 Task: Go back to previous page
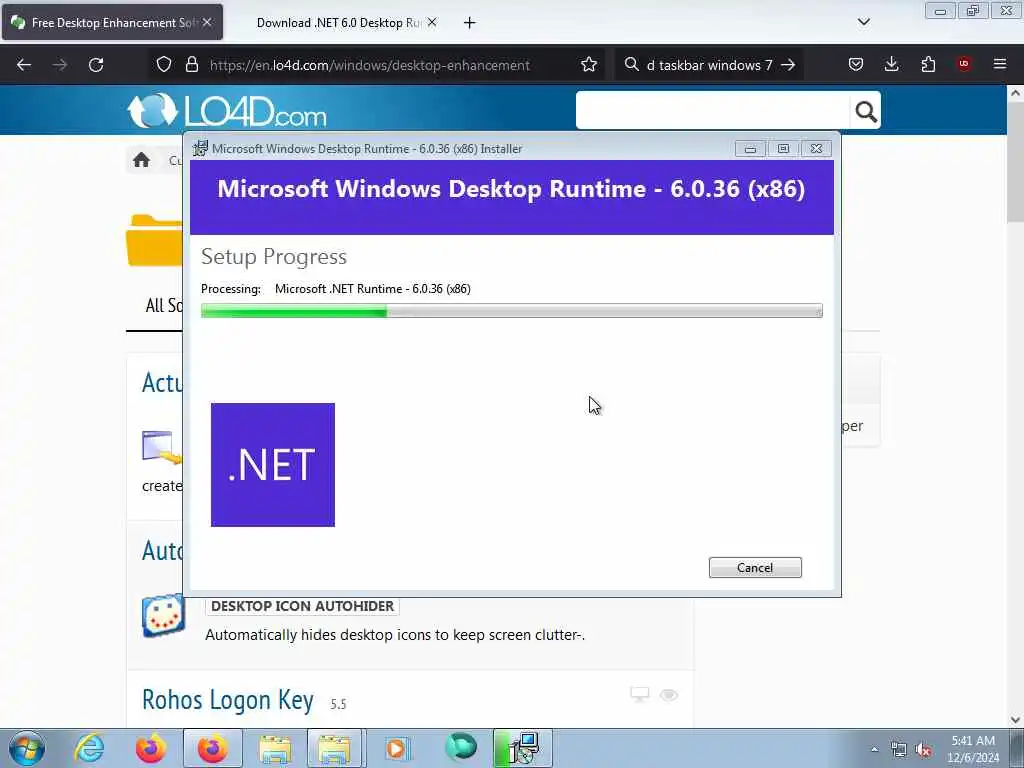pyautogui.click(x=24, y=65)
